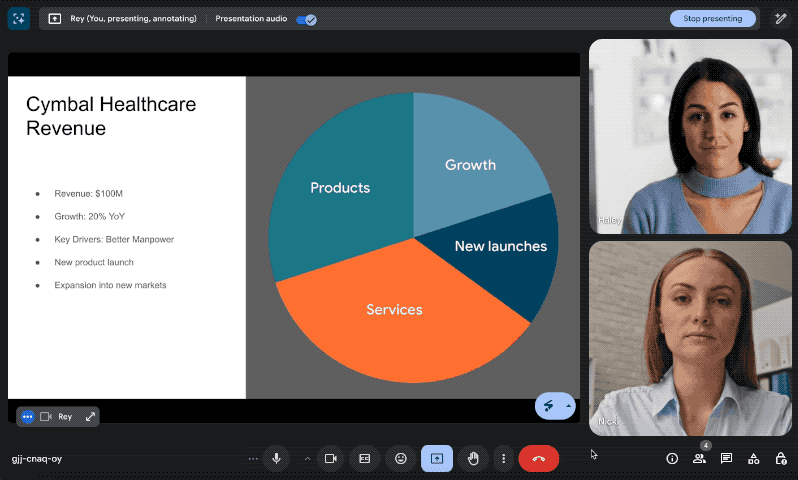
Task: Click the presenting screen icon next to Rey
Action: pyautogui.click(x=54, y=19)
